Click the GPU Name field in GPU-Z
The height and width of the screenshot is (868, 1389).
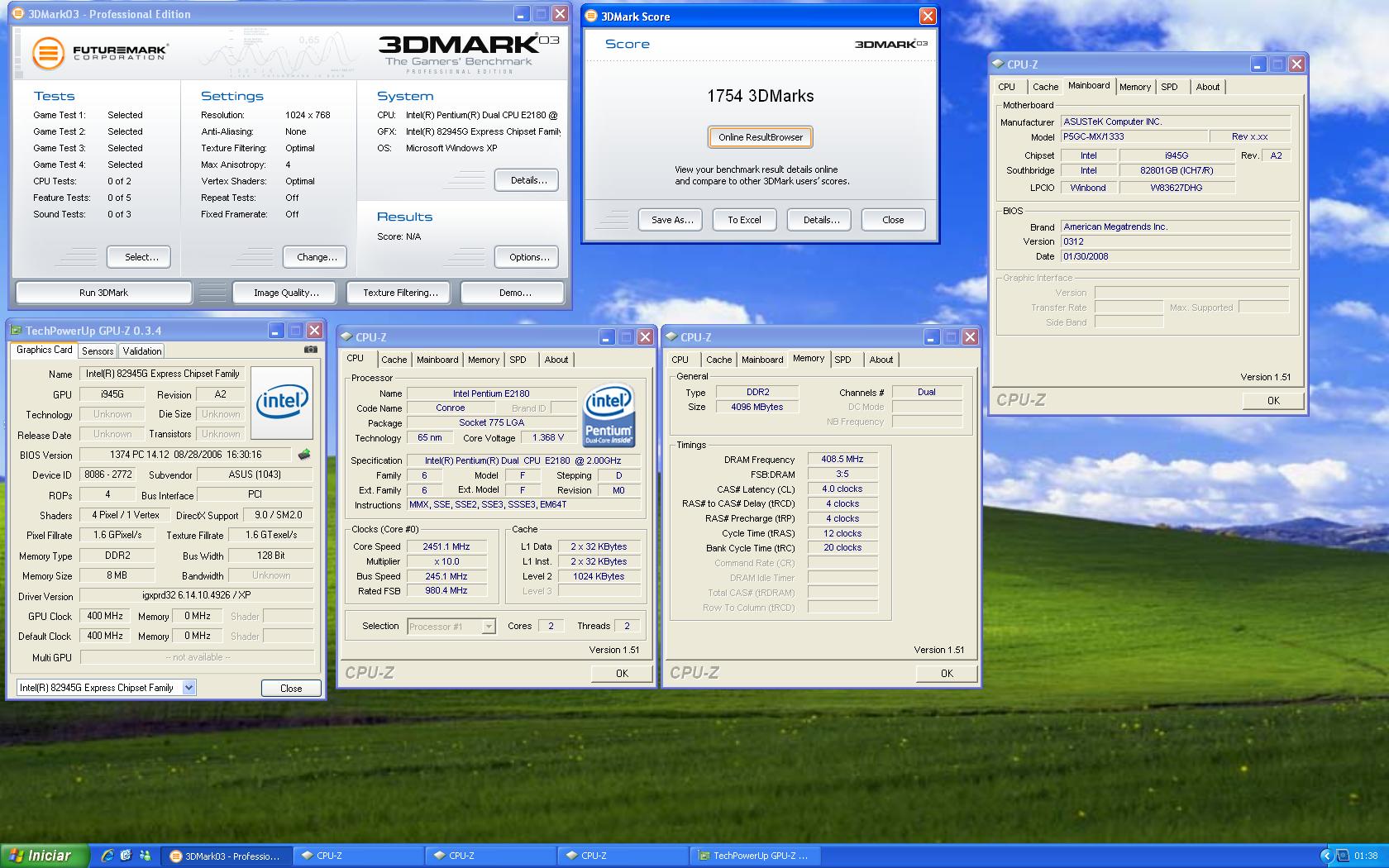163,374
